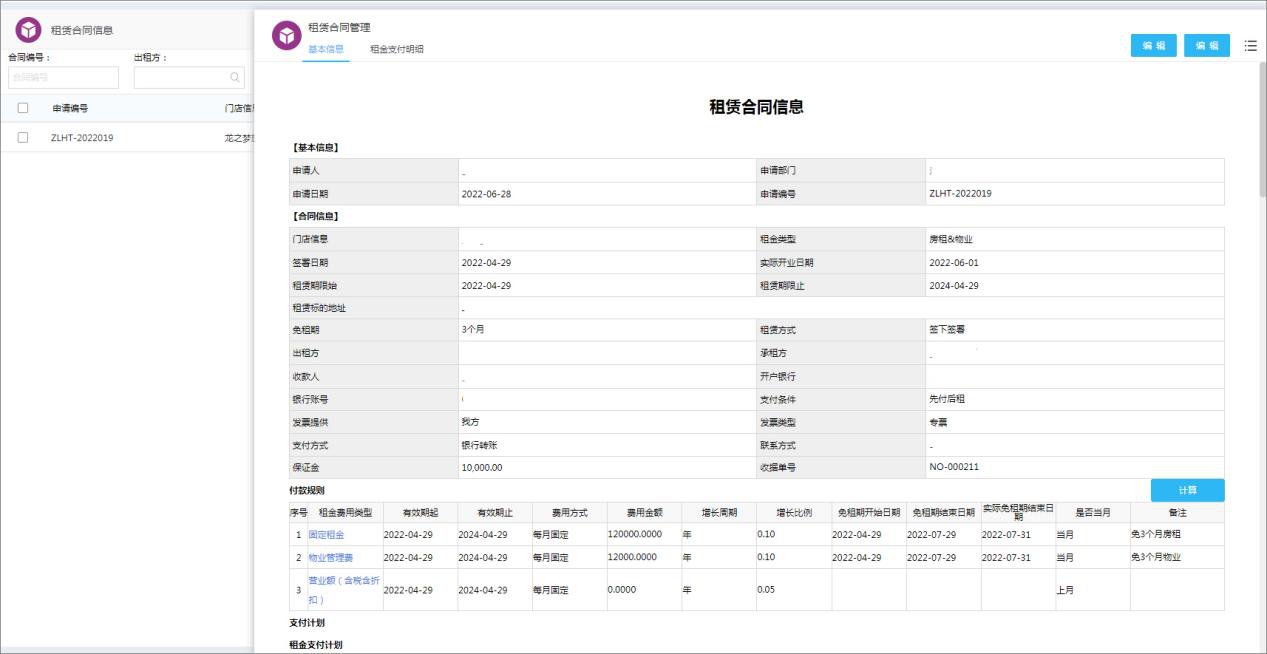Click the 费用金额 column header
The width and height of the screenshot is (1267, 654).
pos(643,512)
